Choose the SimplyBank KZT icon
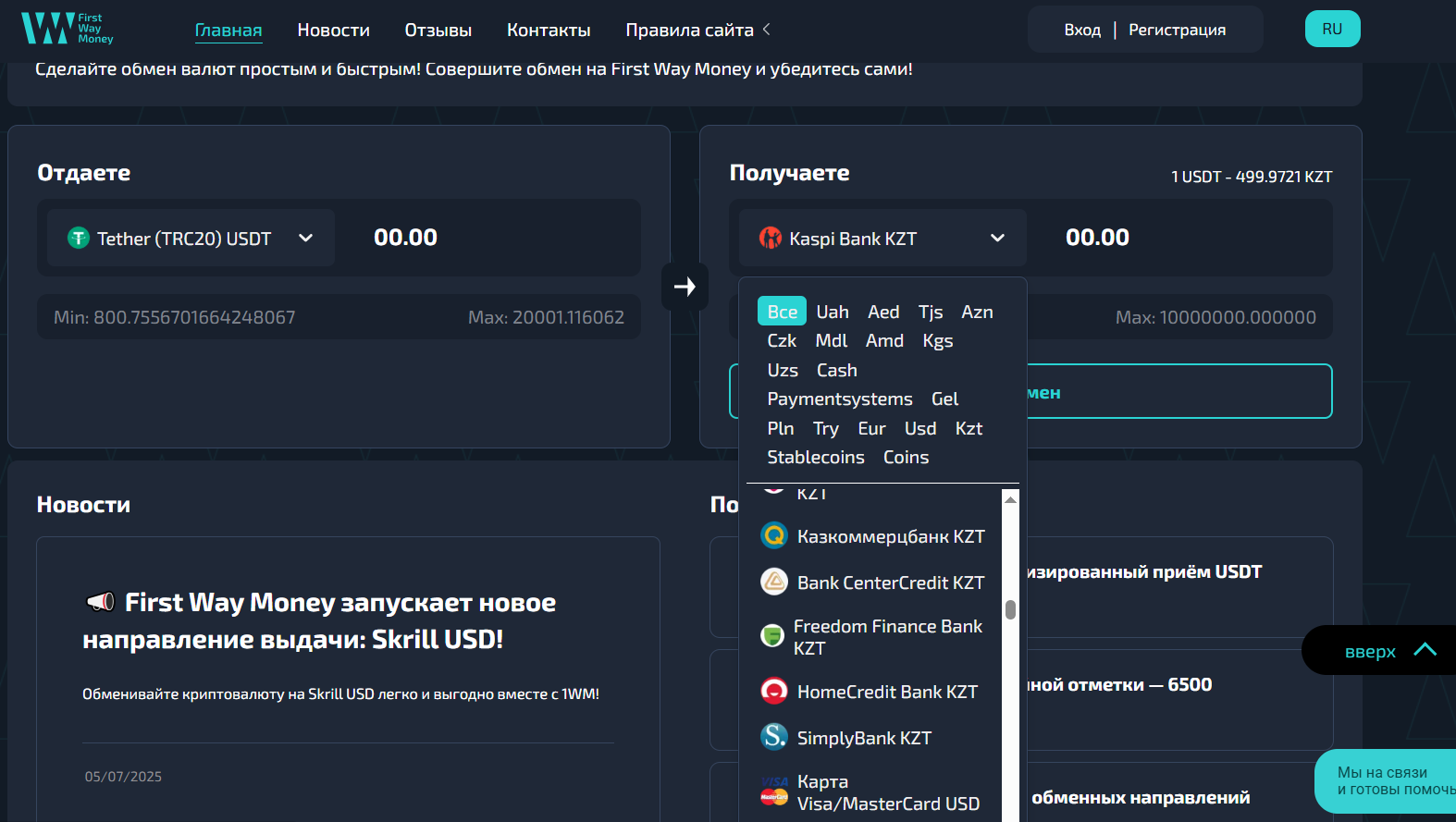The height and width of the screenshot is (822, 1456). pos(773,737)
